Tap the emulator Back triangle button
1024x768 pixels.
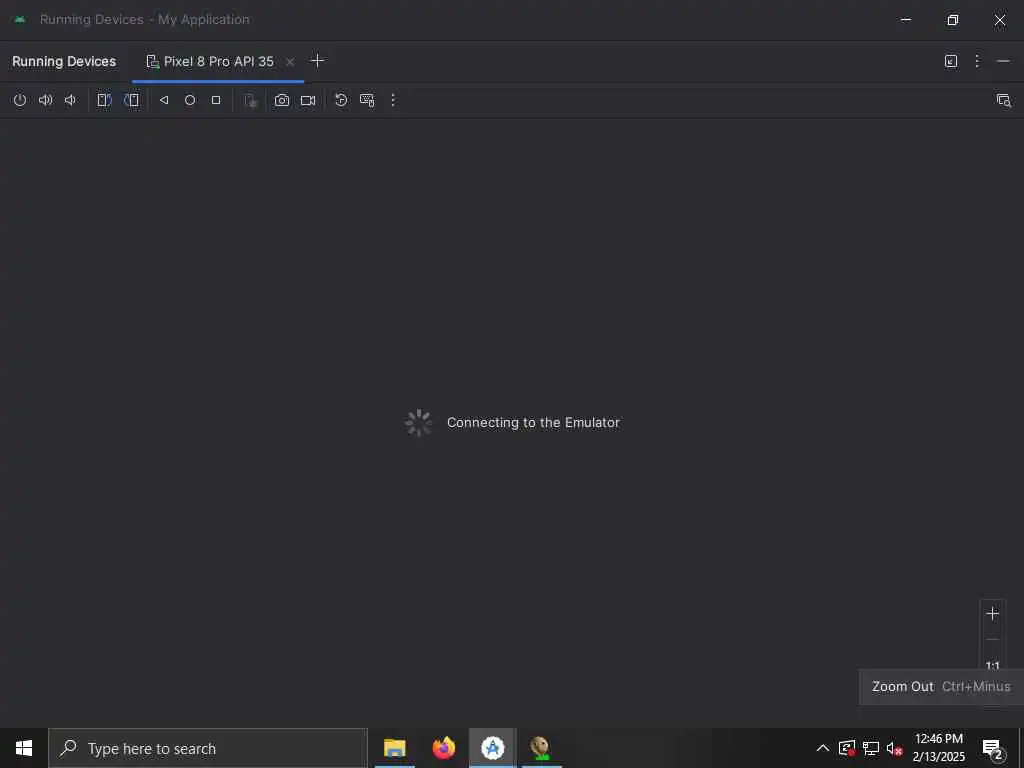(x=164, y=100)
